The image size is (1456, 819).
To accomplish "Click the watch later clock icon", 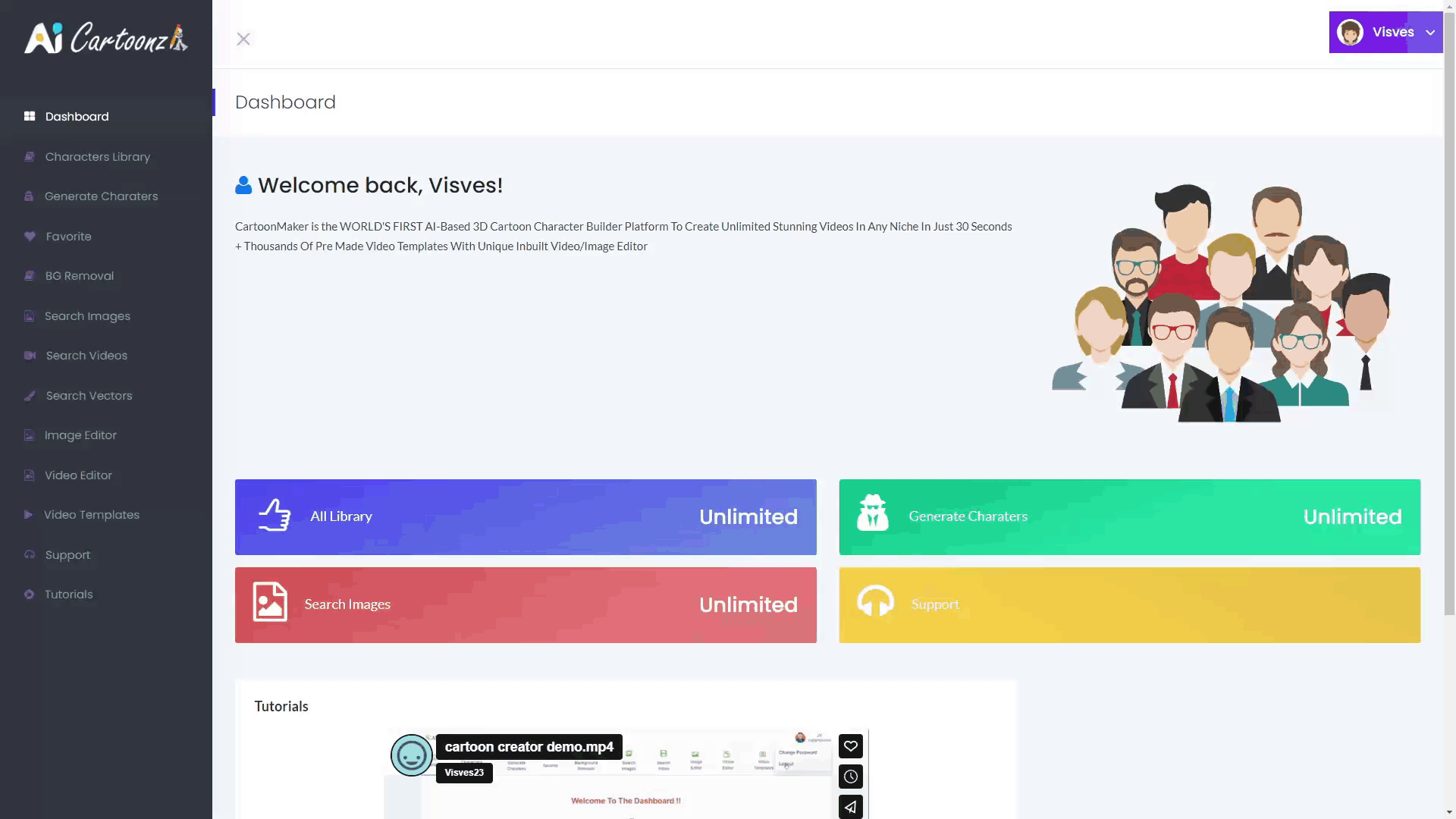I will [x=851, y=777].
